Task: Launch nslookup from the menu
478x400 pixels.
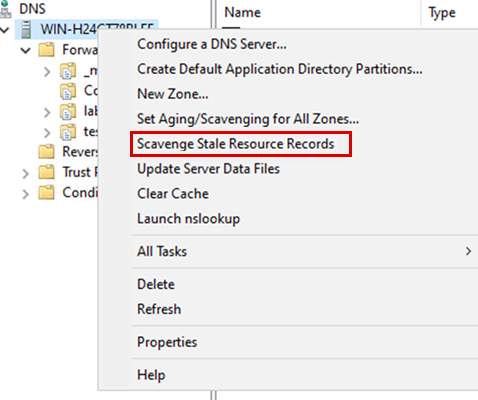Action: click(188, 219)
